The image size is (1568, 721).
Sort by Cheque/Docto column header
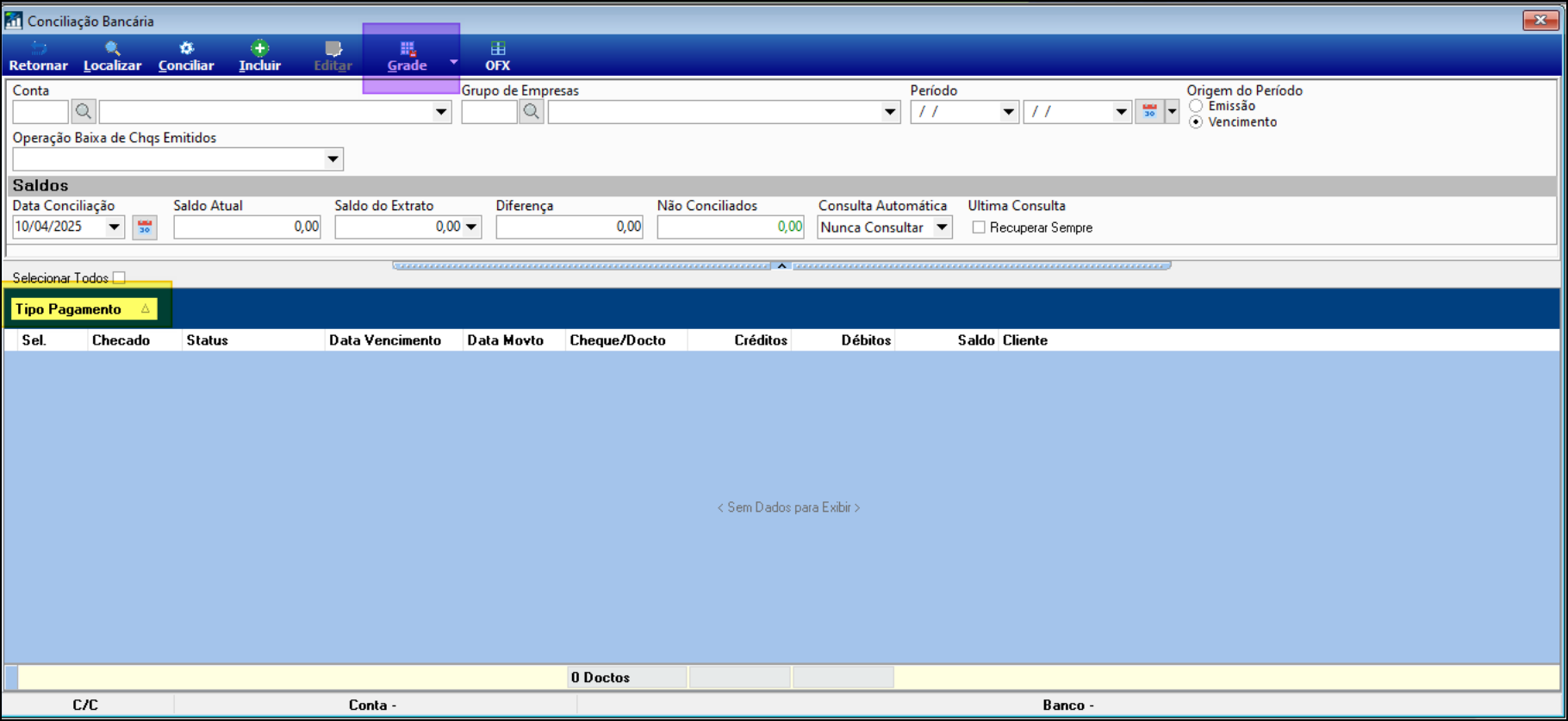coord(627,340)
